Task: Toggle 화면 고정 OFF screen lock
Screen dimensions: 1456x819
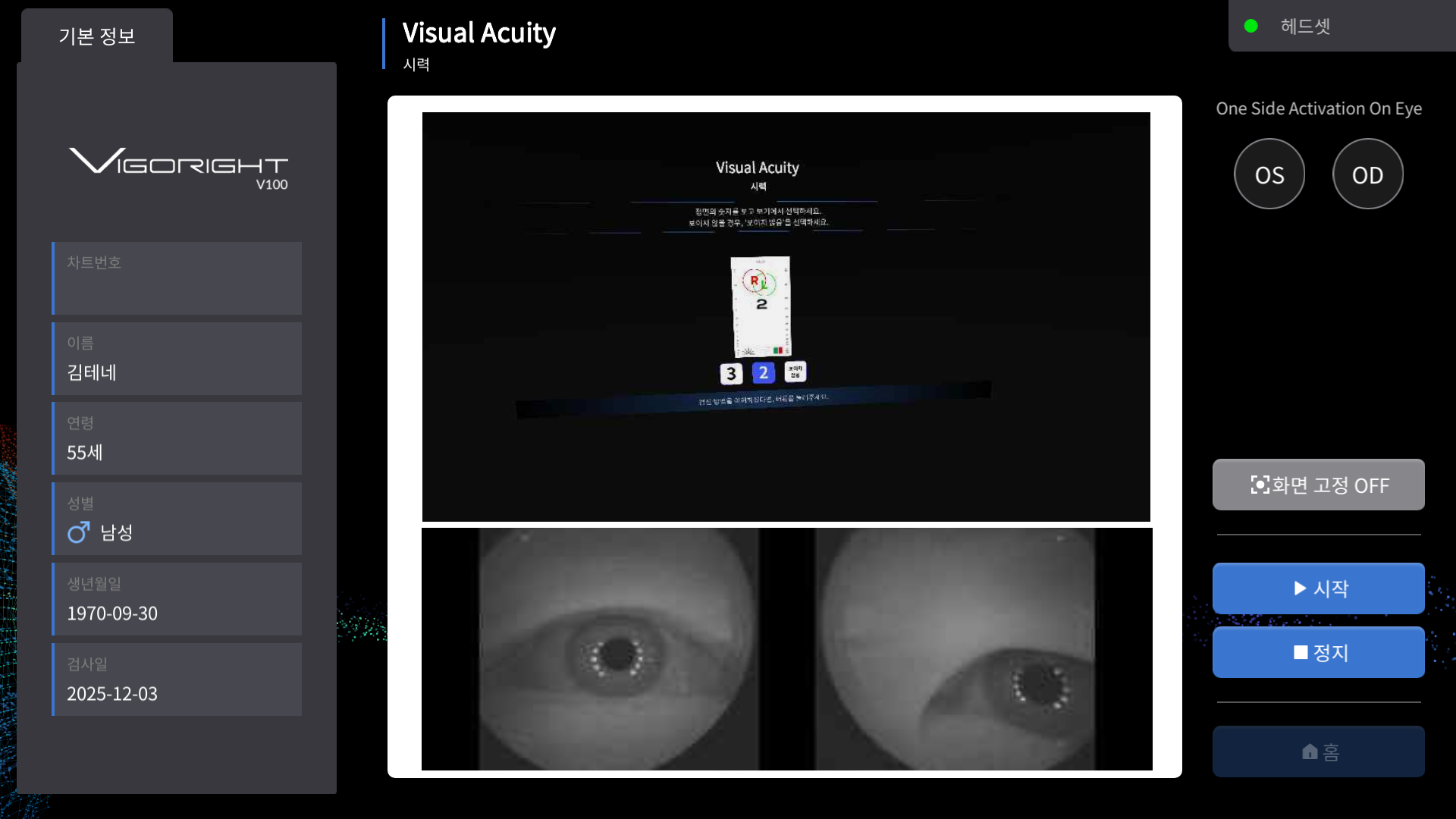Action: coord(1318,485)
